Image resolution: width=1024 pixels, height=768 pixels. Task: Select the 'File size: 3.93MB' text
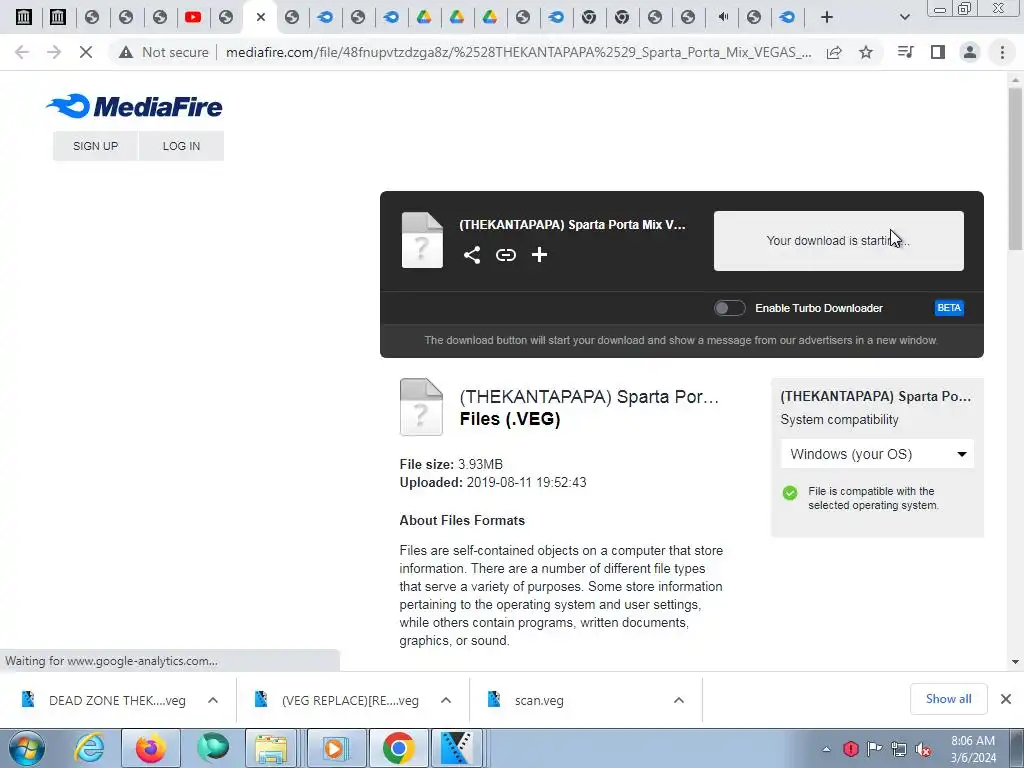tap(451, 464)
